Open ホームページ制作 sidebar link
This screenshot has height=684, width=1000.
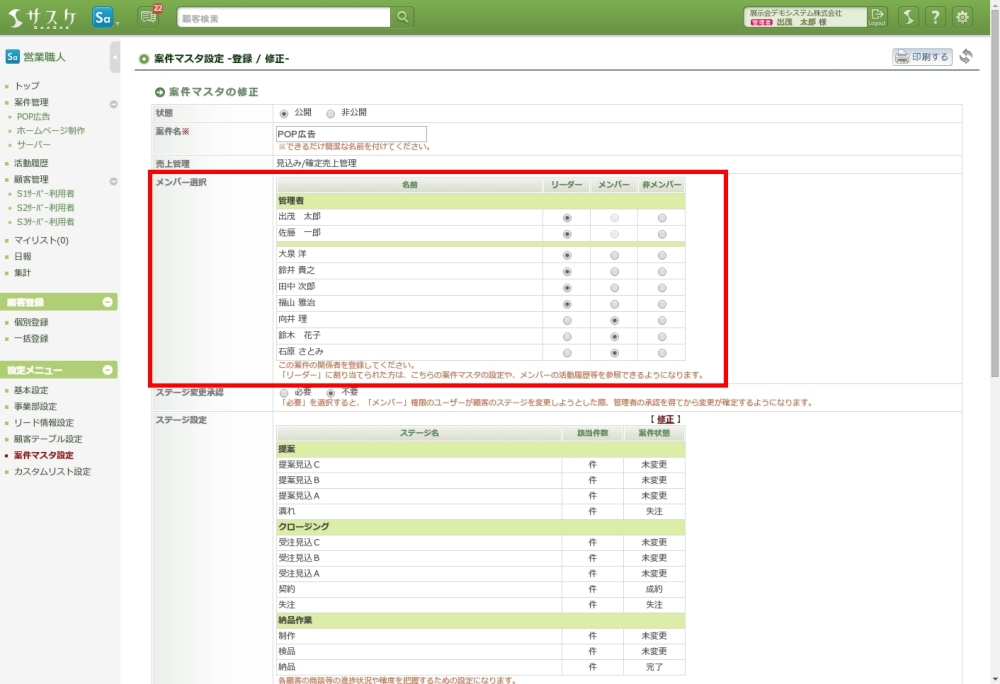pos(50,131)
